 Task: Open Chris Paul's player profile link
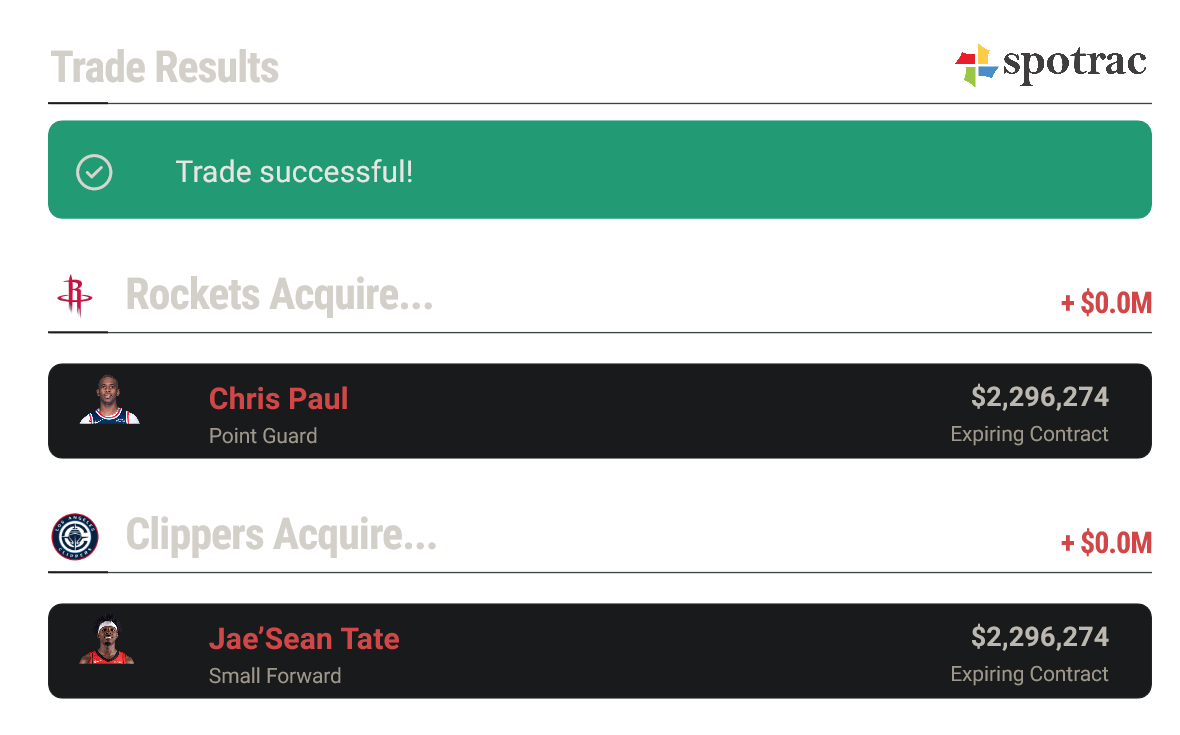[x=278, y=398]
